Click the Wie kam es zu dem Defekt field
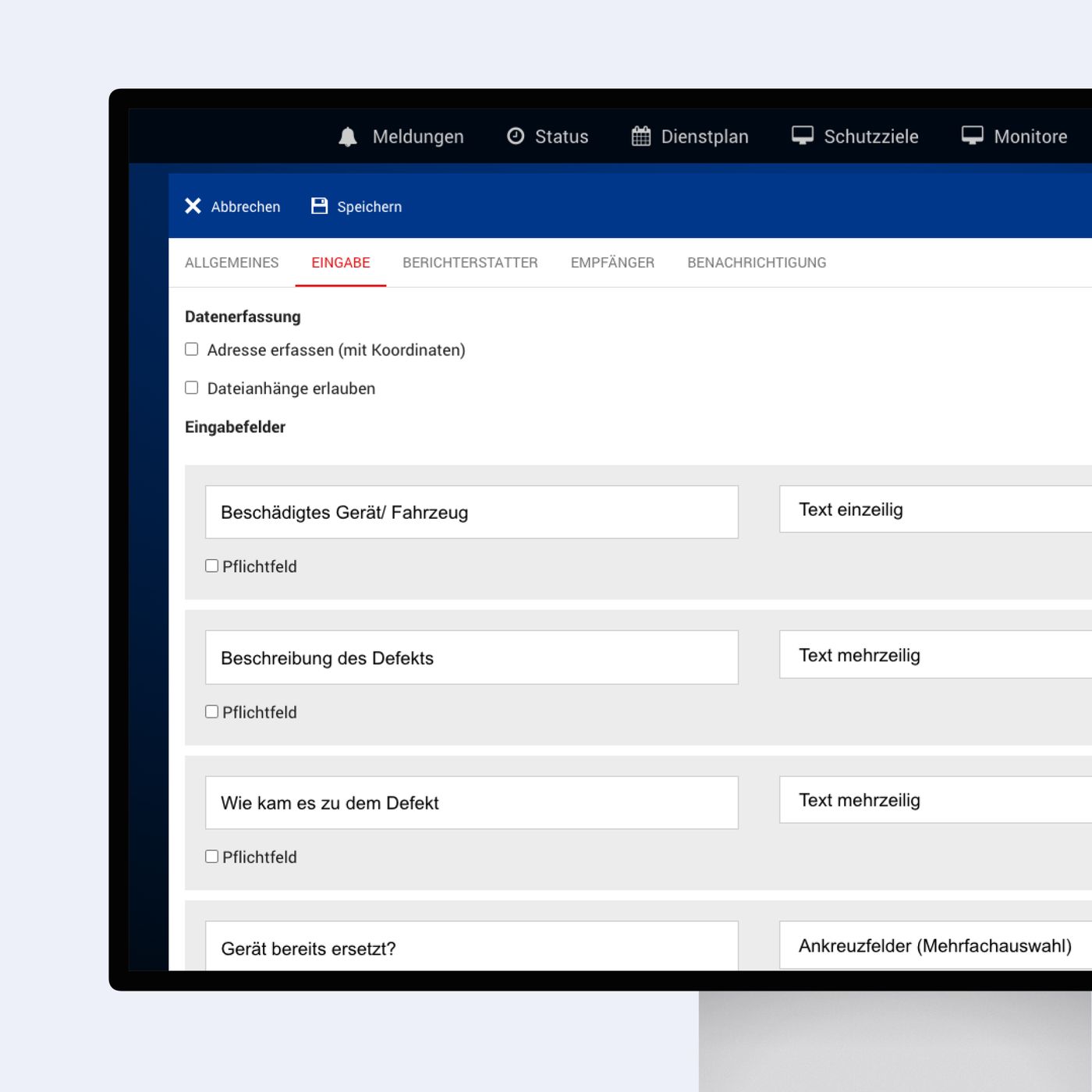 click(471, 803)
